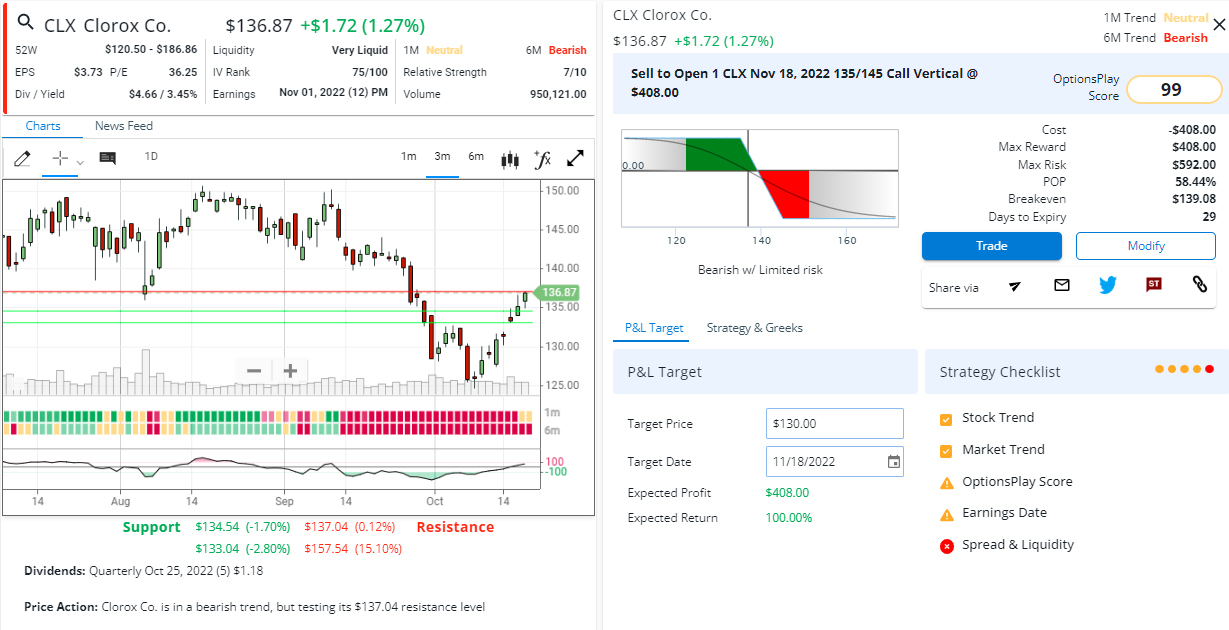Click the Stock Trend checkmark icon
This screenshot has width=1229, height=630.
pos(946,419)
